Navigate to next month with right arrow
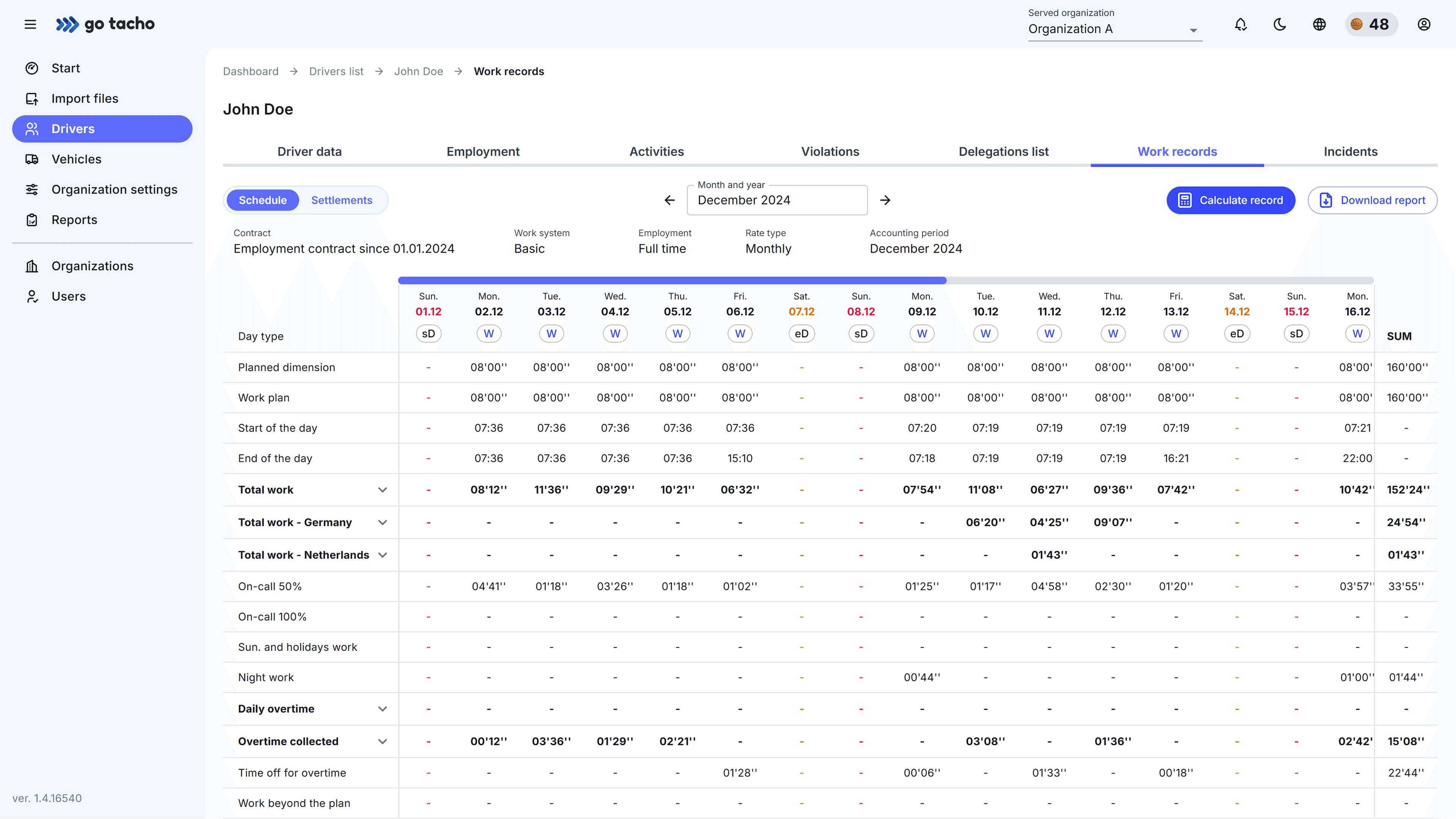1456x819 pixels. click(x=885, y=200)
